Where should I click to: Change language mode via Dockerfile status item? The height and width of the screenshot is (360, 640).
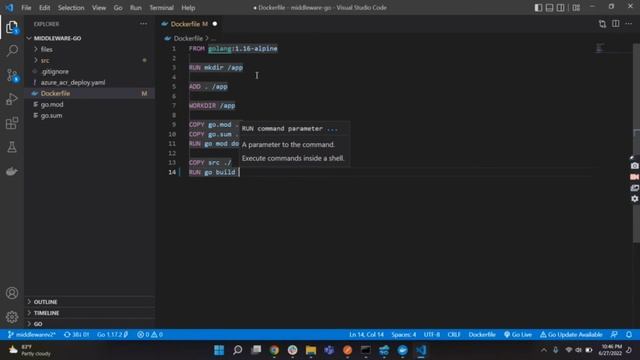coord(482,334)
